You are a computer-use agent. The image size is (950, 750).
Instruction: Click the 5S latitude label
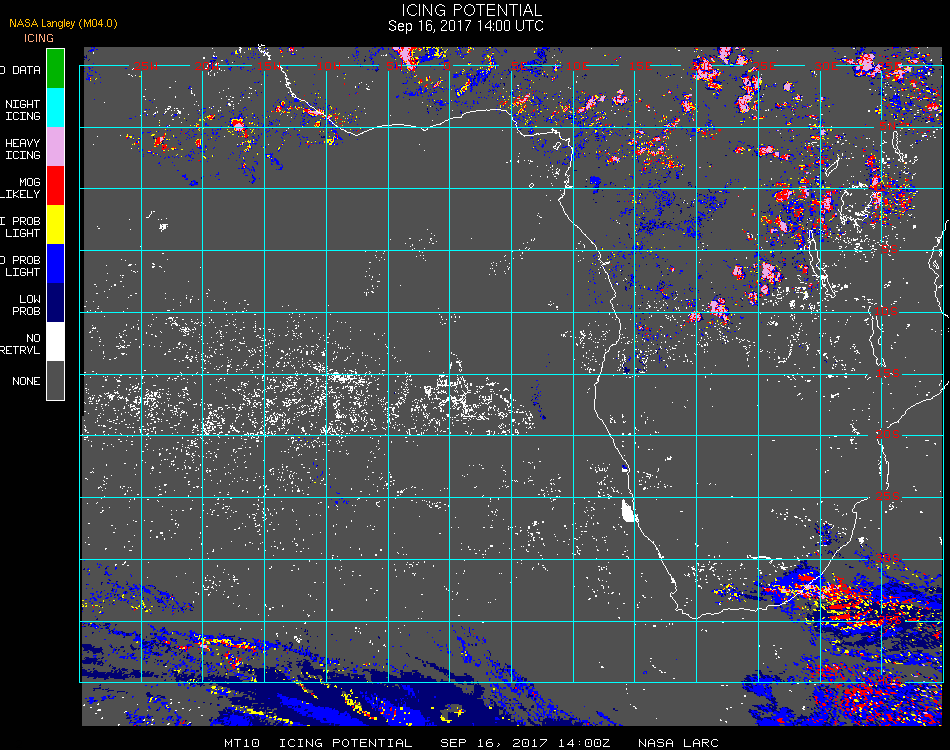pos(889,249)
